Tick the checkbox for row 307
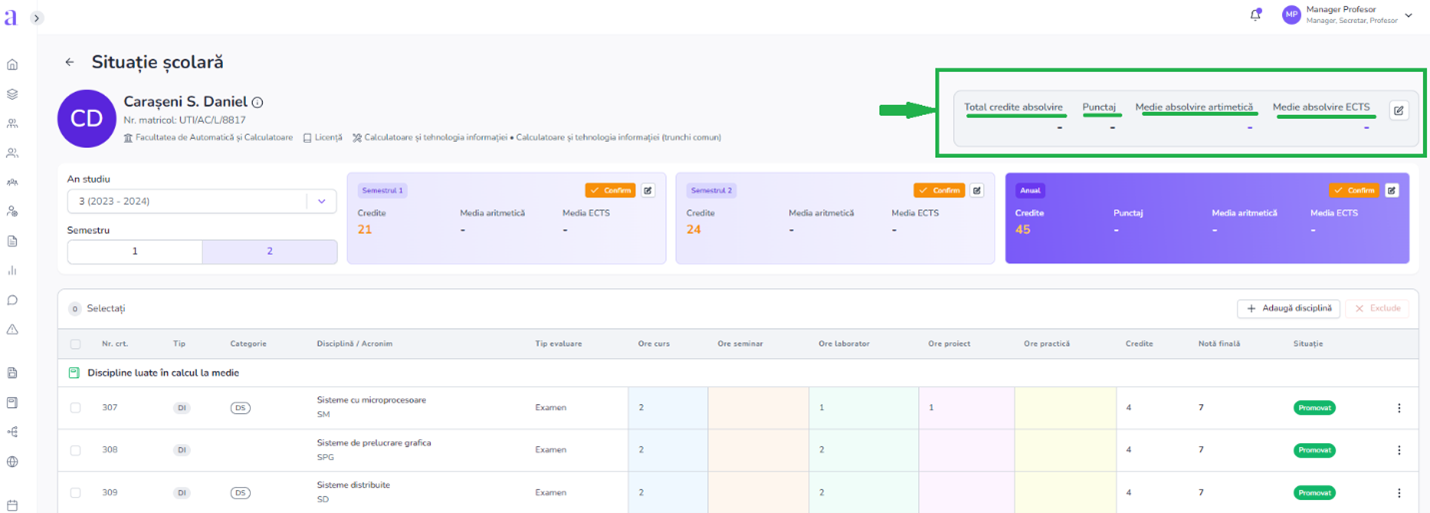 [x=75, y=408]
